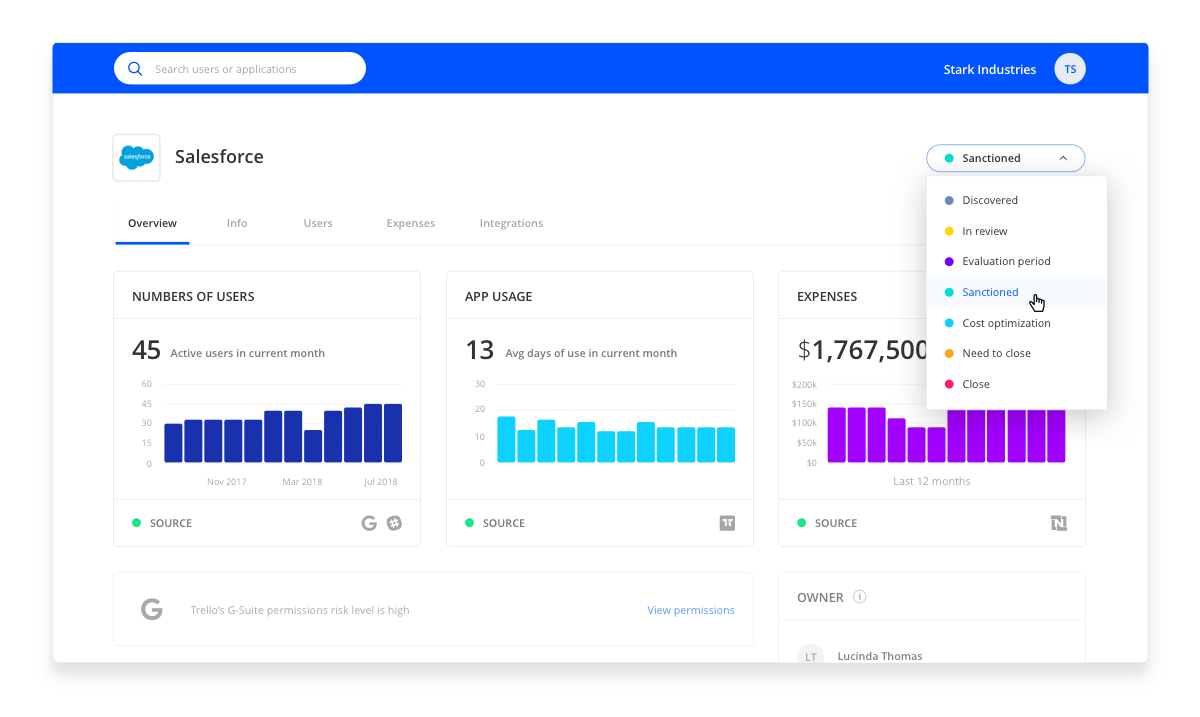The width and height of the screenshot is (1200, 717).
Task: Click the View permissions link
Action: pyautogui.click(x=691, y=610)
